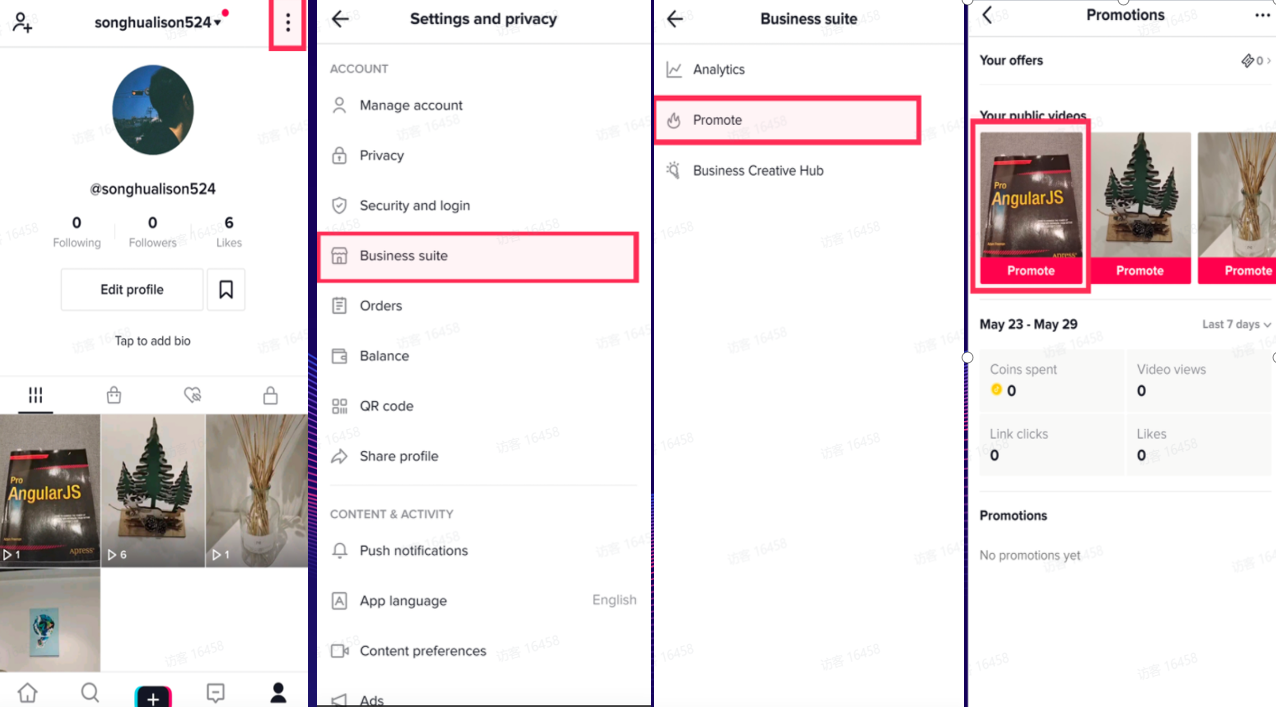Image resolution: width=1276 pixels, height=707 pixels.
Task: Open the search magnifier in the bottom bar
Action: click(90, 692)
